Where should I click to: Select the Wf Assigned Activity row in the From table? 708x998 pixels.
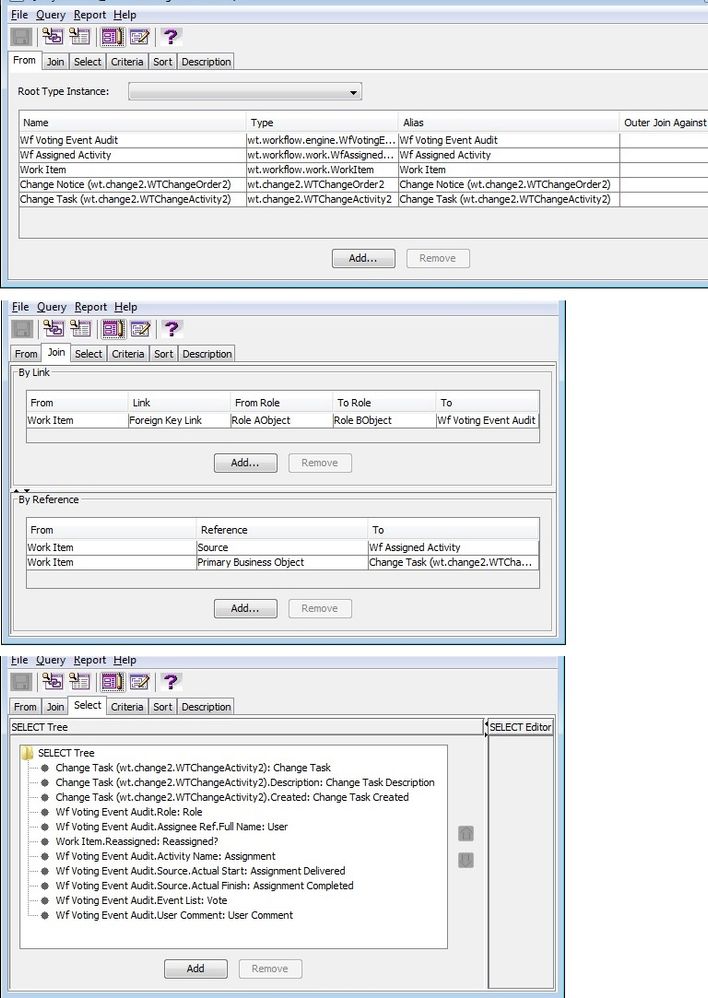tap(130, 155)
